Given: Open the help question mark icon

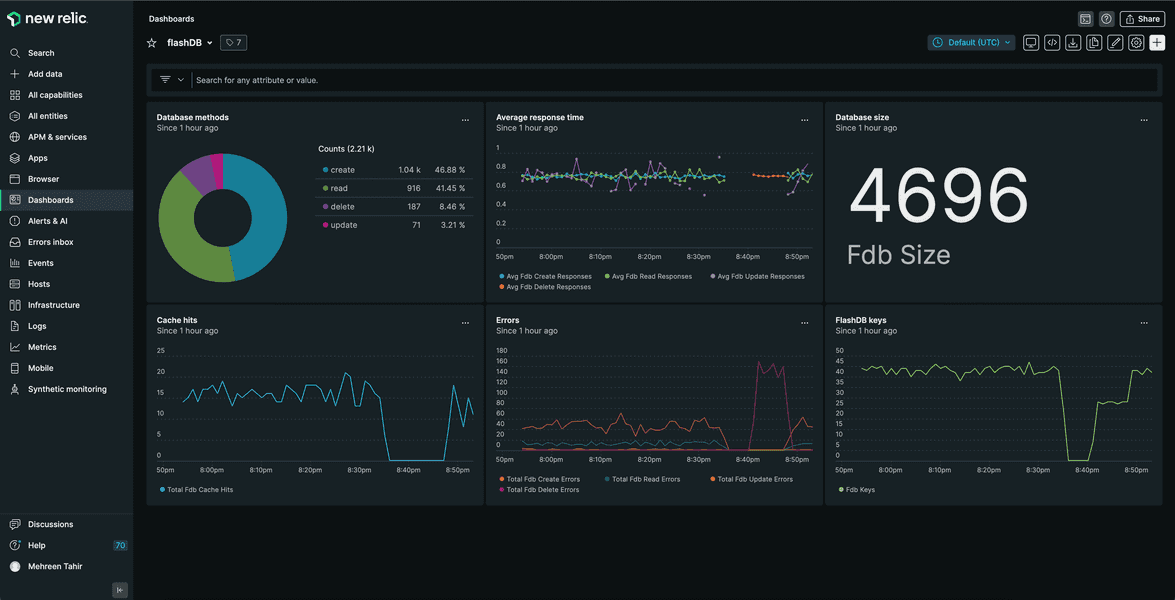Looking at the screenshot, I should (1106, 19).
